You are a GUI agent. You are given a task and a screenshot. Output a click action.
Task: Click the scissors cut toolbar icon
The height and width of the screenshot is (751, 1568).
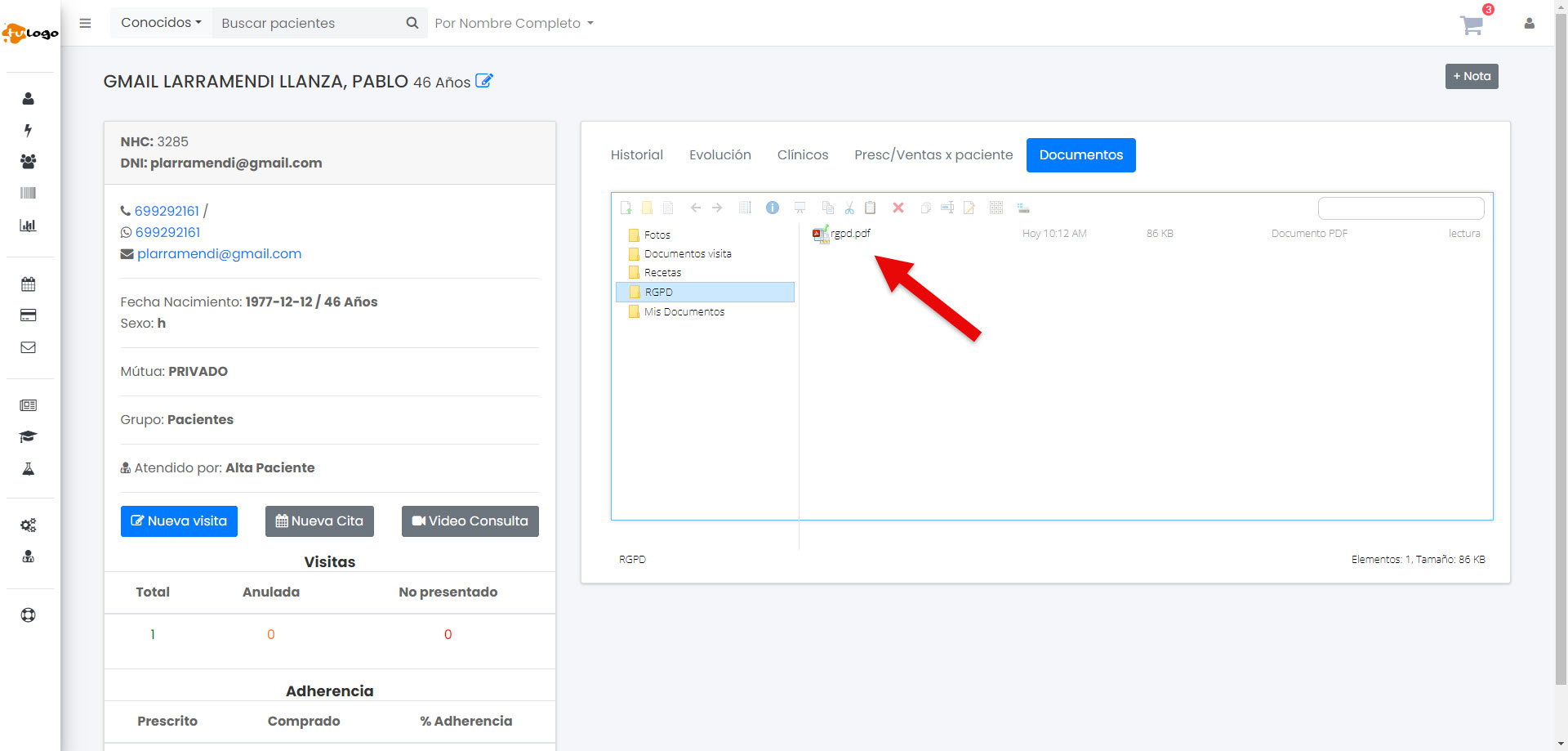(849, 208)
